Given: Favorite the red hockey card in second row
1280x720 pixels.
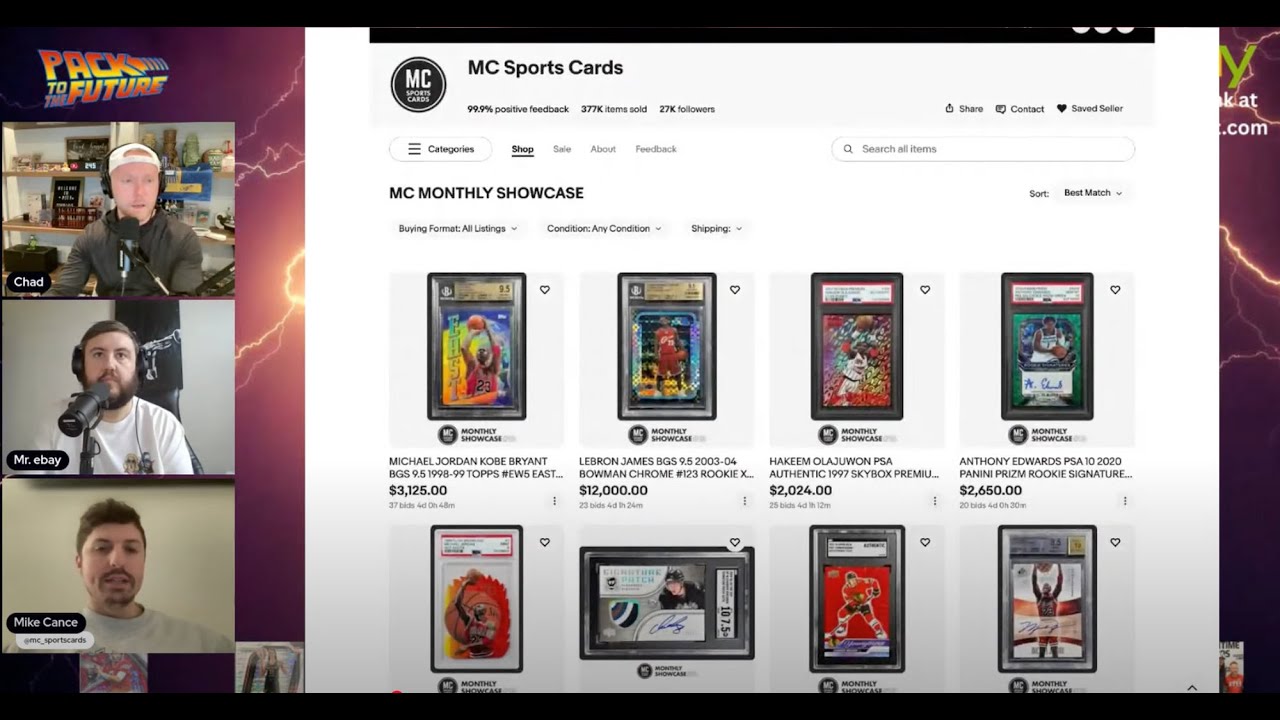Looking at the screenshot, I should point(925,542).
